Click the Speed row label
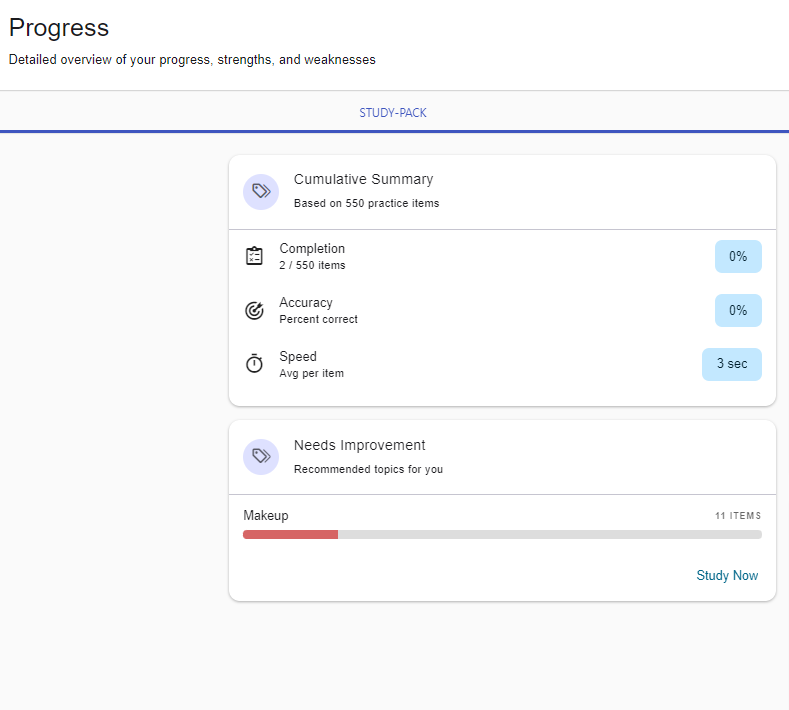This screenshot has height=710, width=789. coord(298,356)
